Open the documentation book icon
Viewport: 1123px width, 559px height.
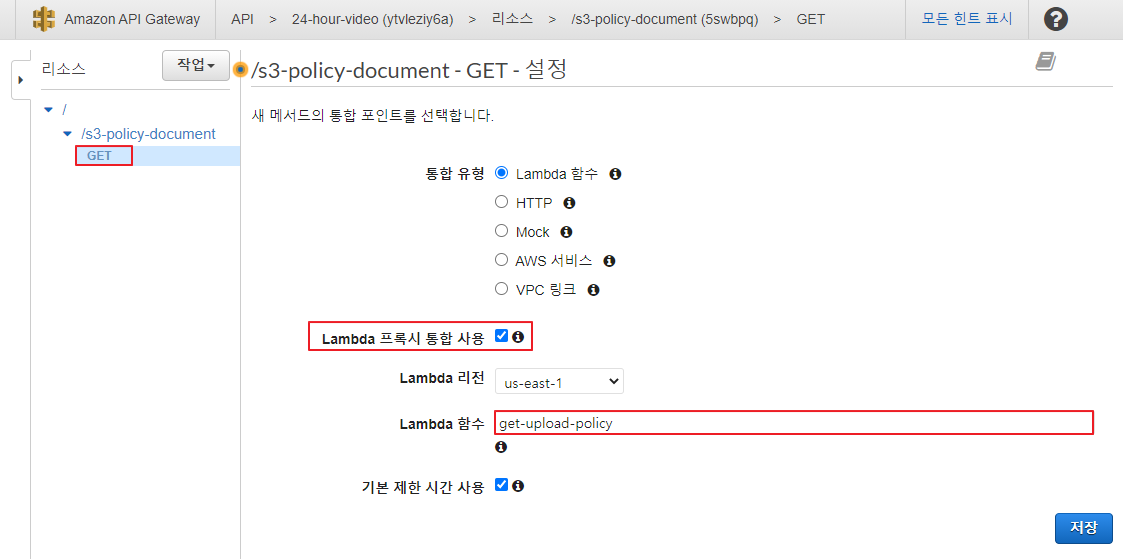click(x=1046, y=62)
